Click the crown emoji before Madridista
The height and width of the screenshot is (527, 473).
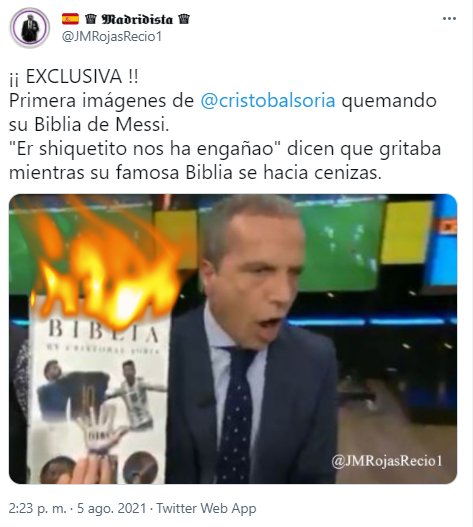[90, 19]
